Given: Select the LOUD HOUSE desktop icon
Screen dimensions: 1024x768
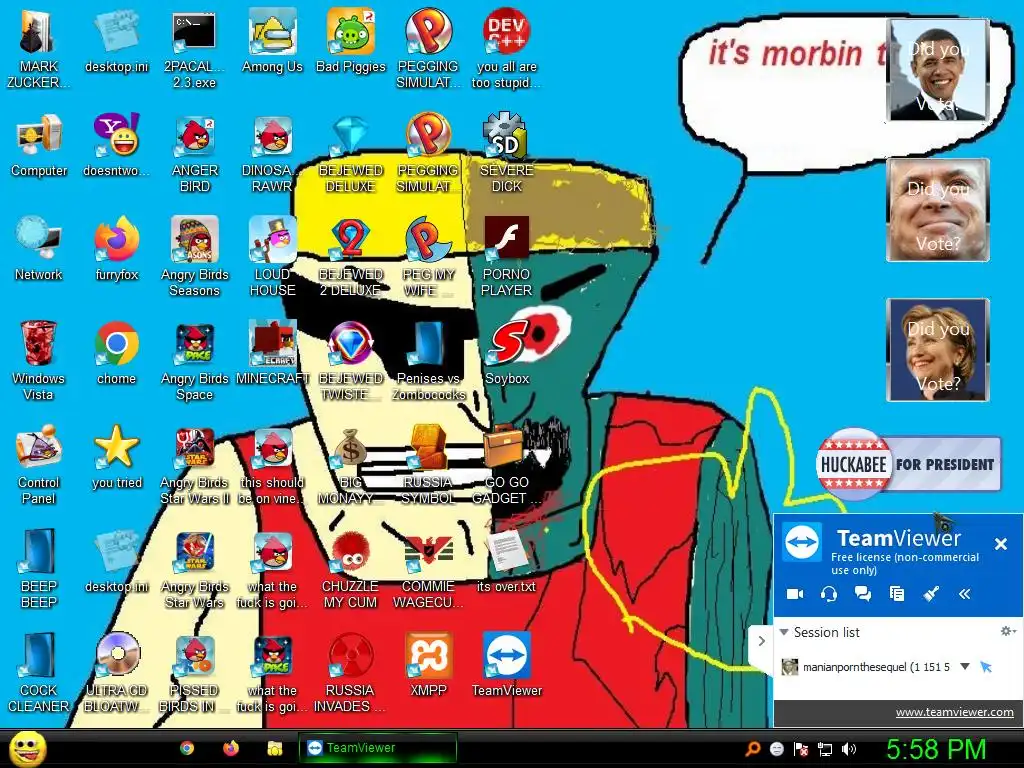Looking at the screenshot, I should [272, 257].
